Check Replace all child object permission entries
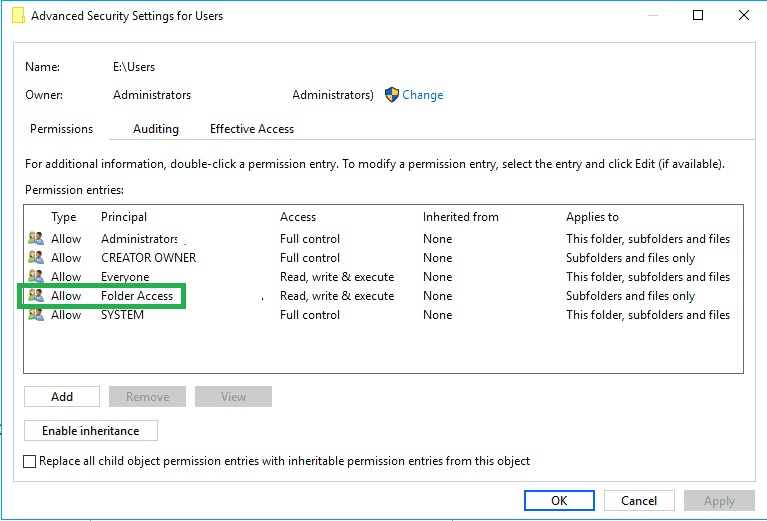767x521 pixels. (30, 461)
